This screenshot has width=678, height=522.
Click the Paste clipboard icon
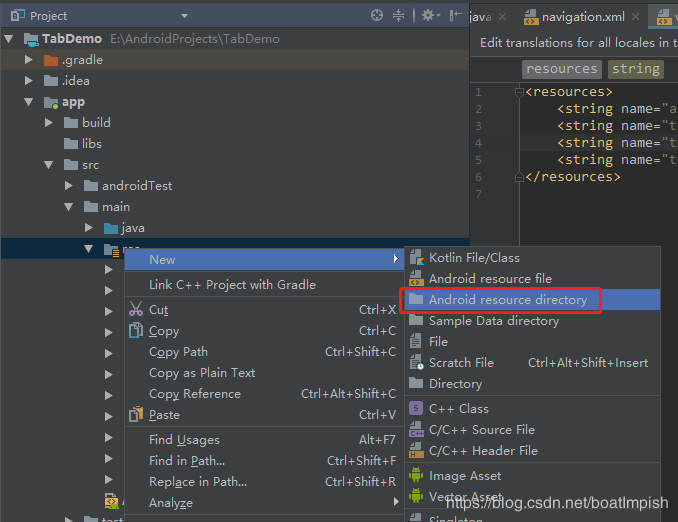point(136,414)
